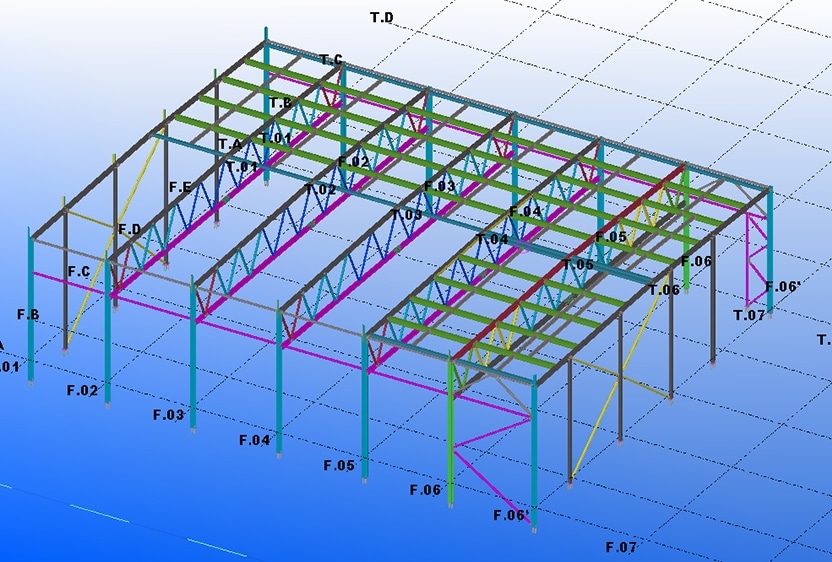832x562 pixels.
Task: Click the T.C grid line label
Action: click(331, 61)
